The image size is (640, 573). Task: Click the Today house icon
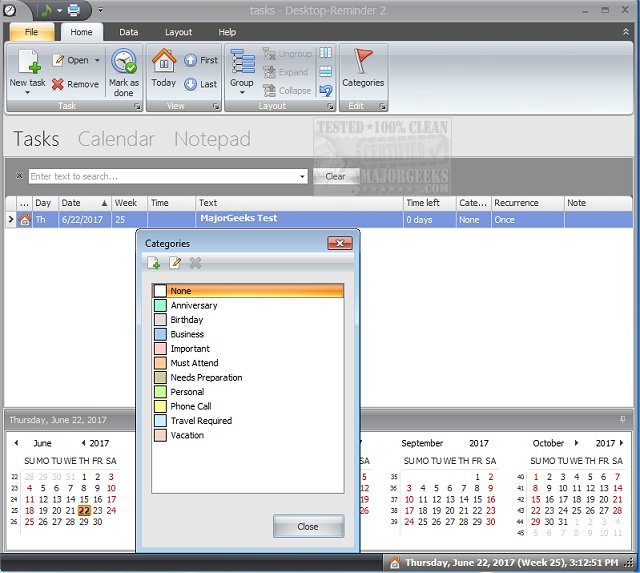click(x=164, y=62)
